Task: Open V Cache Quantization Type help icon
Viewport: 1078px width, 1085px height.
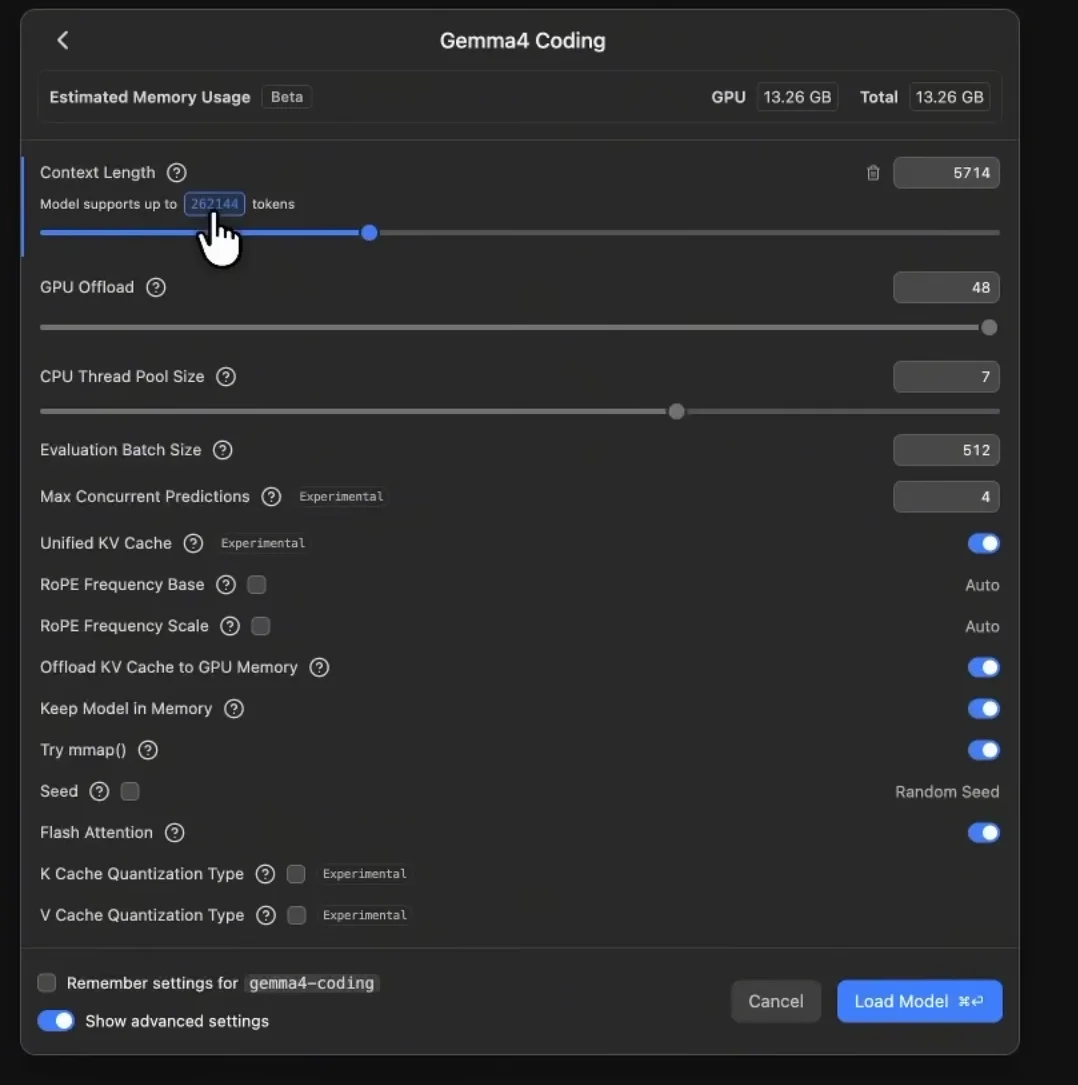Action: point(266,915)
